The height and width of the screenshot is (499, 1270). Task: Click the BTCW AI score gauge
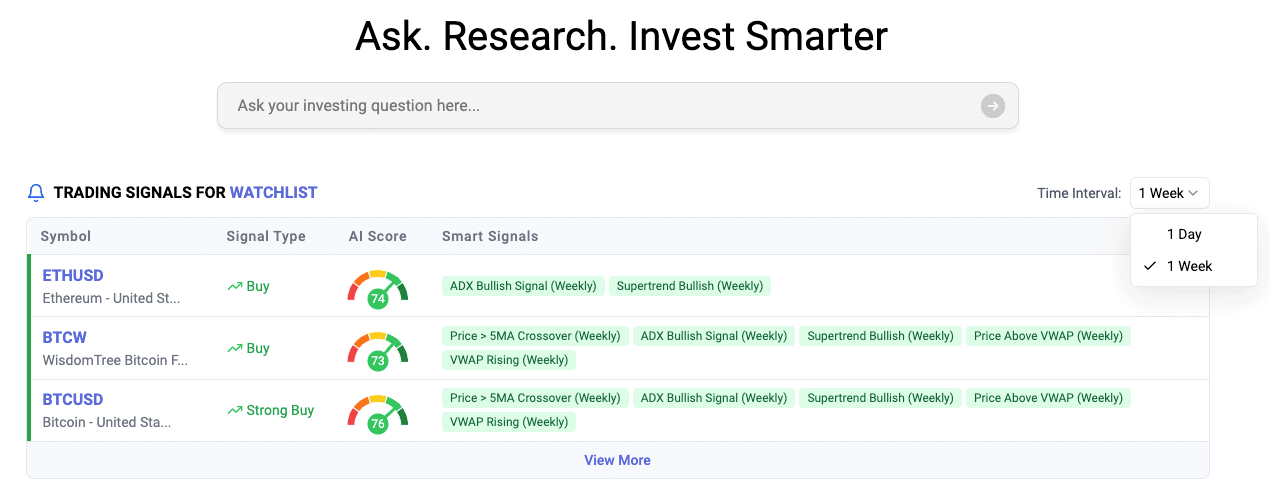(377, 349)
